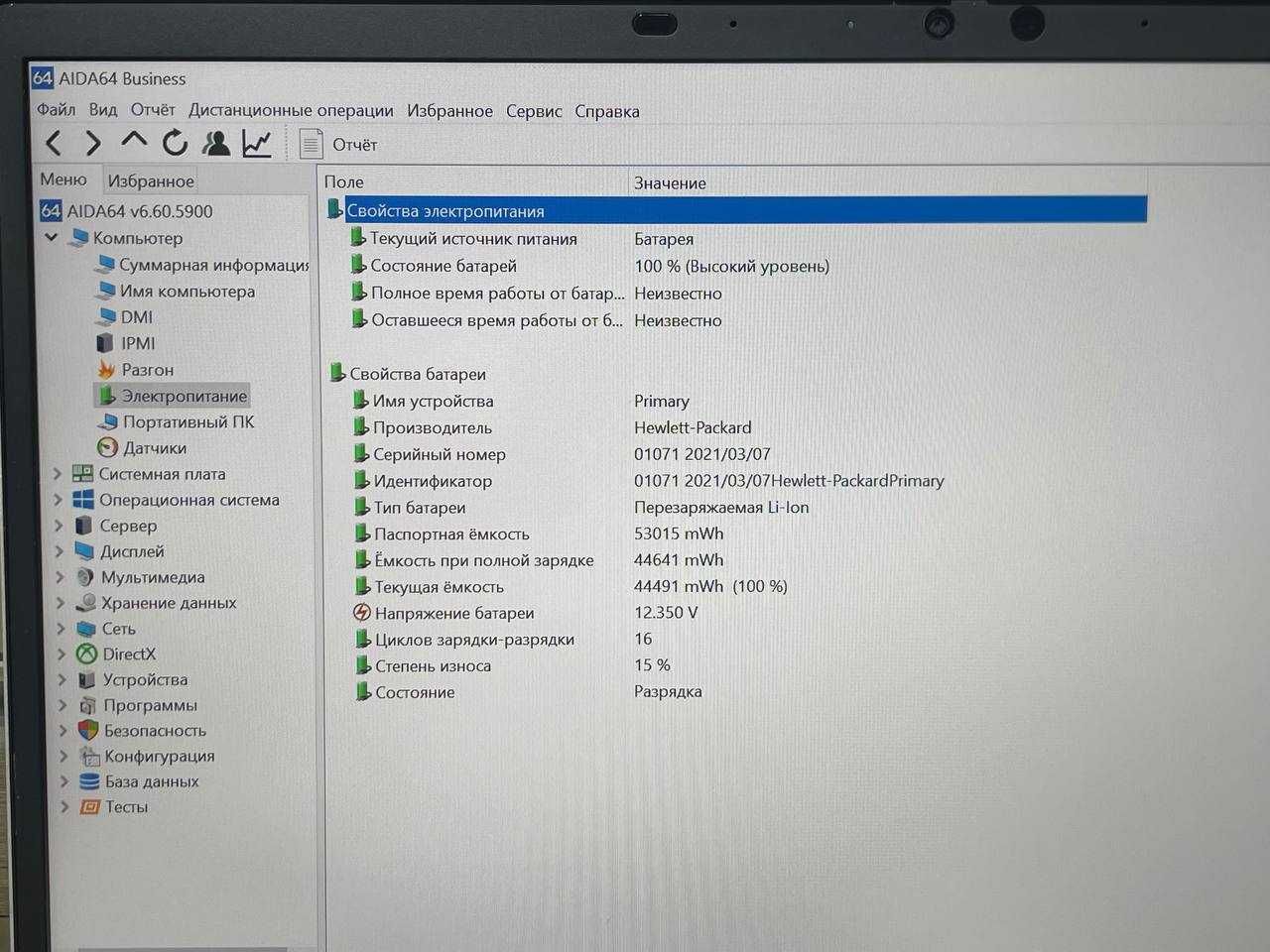
Task: Go forward with the right arrow toolbar icon
Action: [93, 144]
